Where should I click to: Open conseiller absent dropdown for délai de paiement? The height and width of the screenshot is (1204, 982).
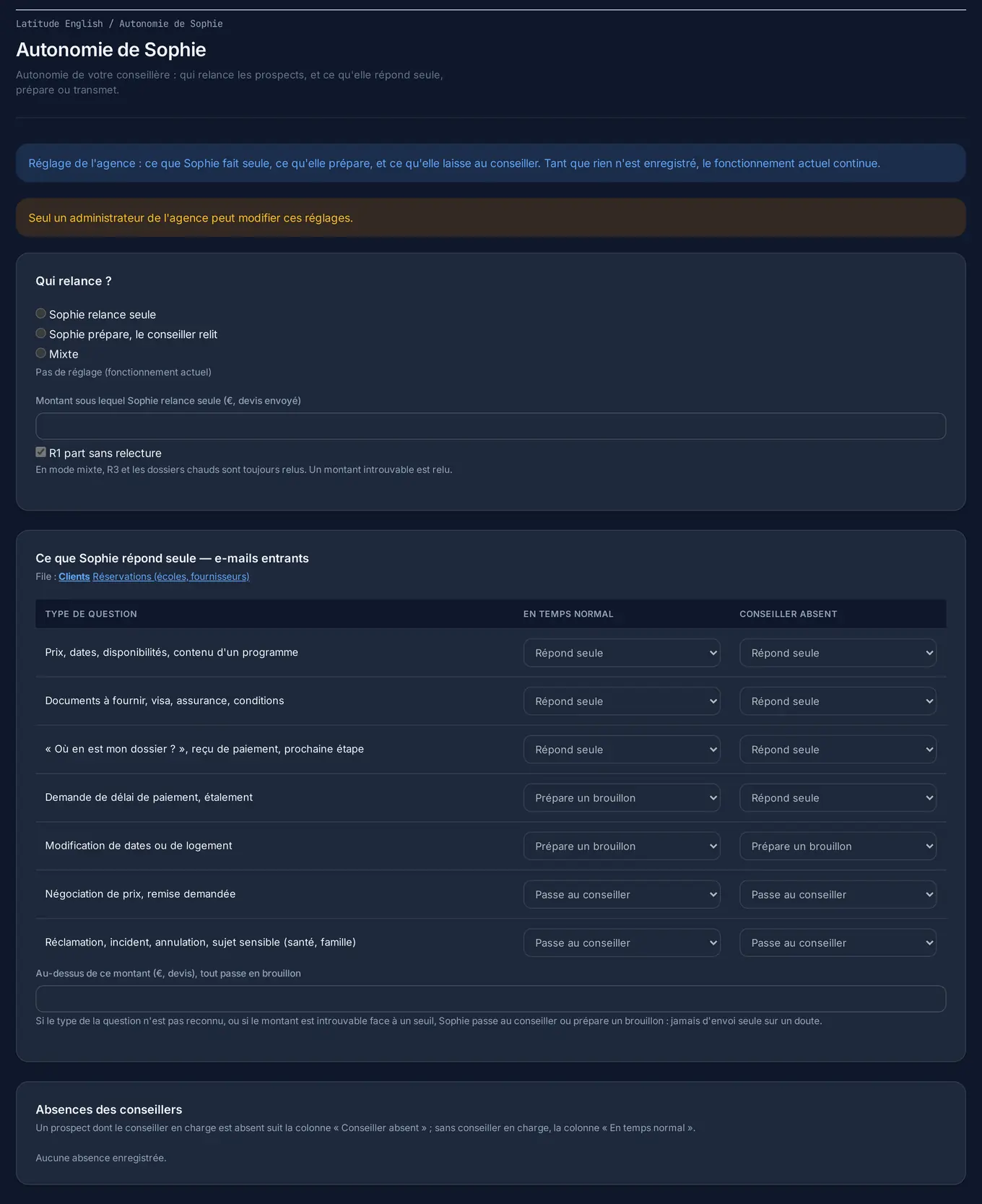838,798
